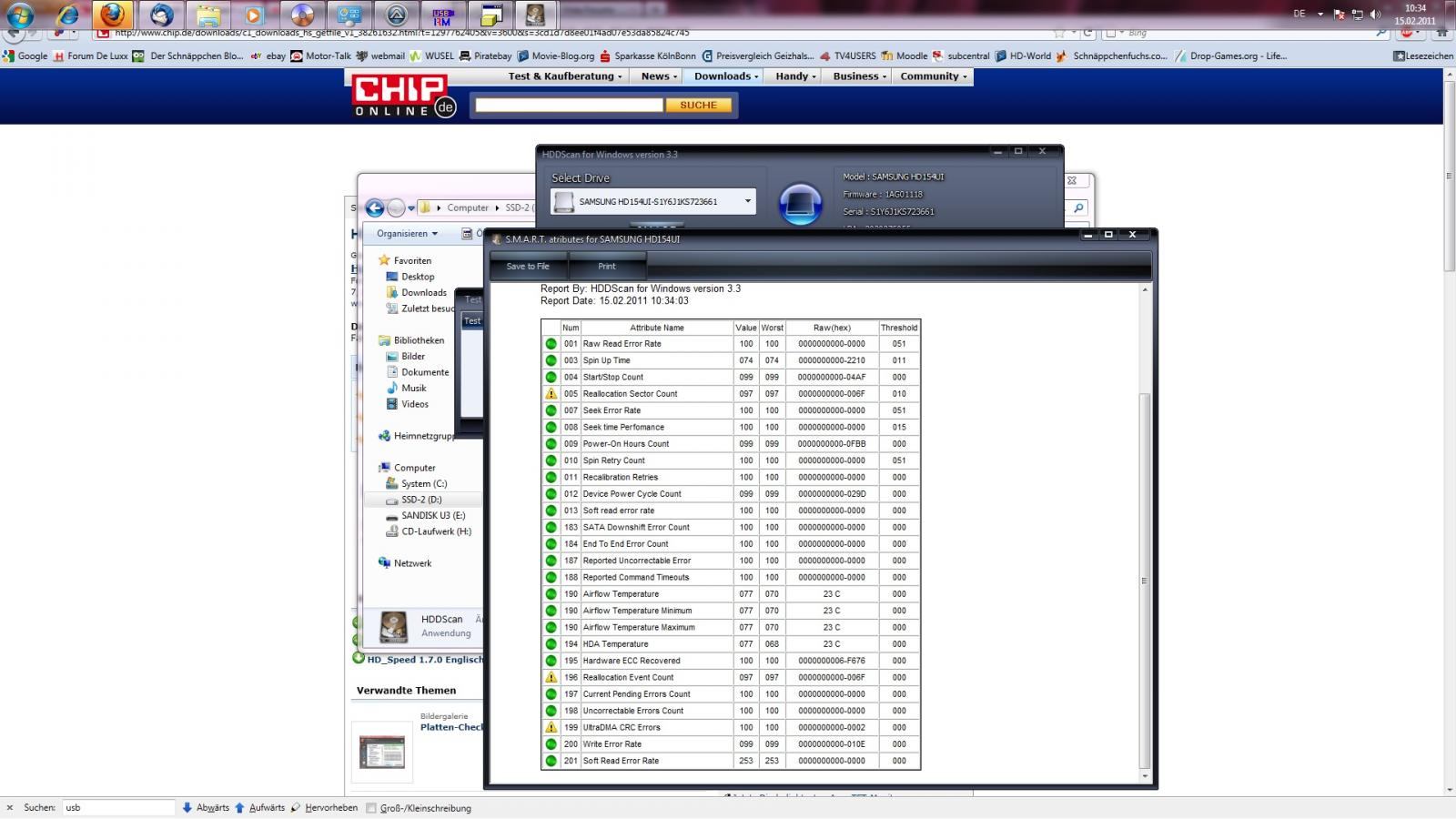
Task: Open the Piratebay bookmark
Action: 486,56
